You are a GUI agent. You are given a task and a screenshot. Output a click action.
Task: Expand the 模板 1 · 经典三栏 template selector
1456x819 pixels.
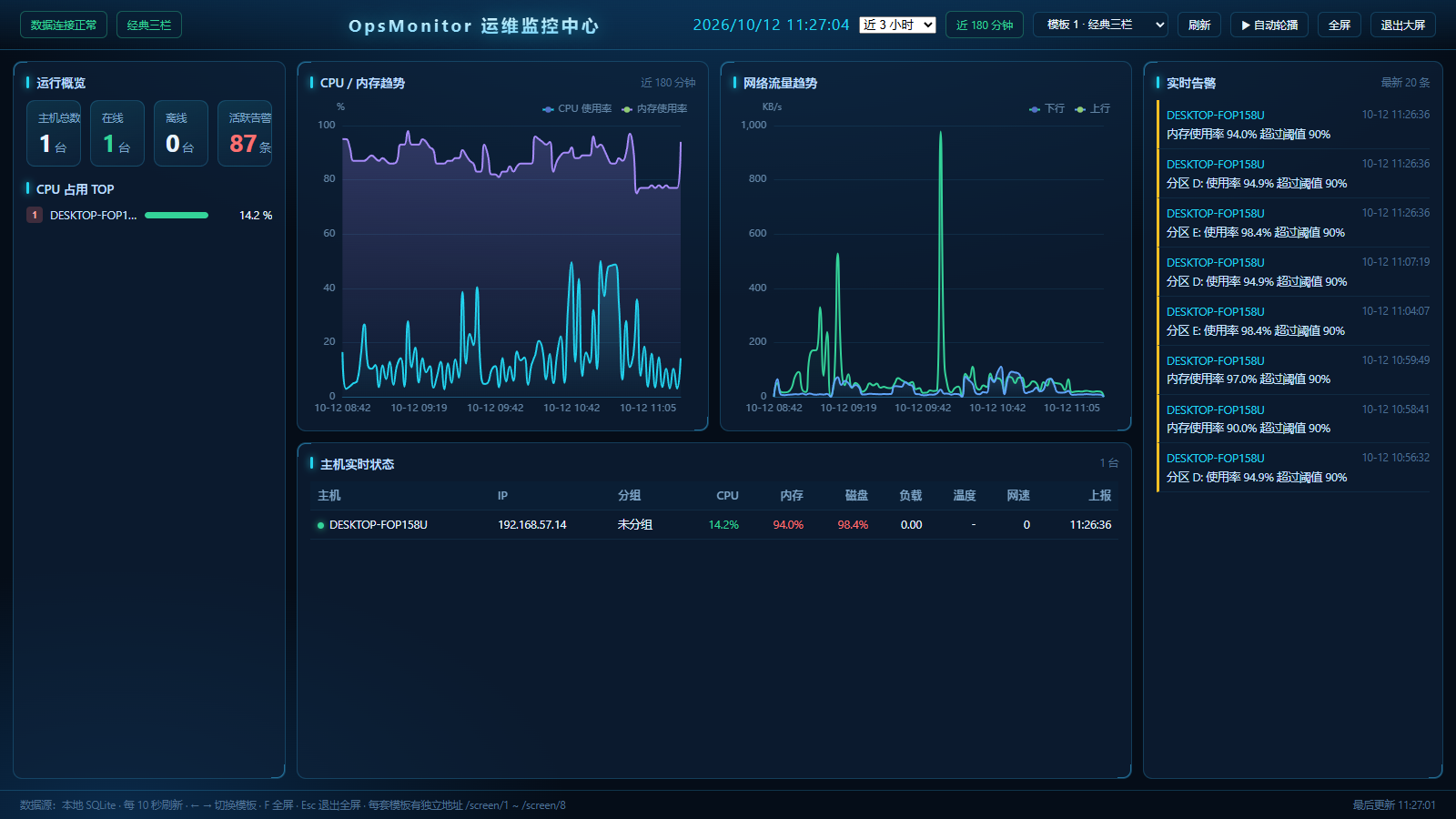click(1100, 25)
